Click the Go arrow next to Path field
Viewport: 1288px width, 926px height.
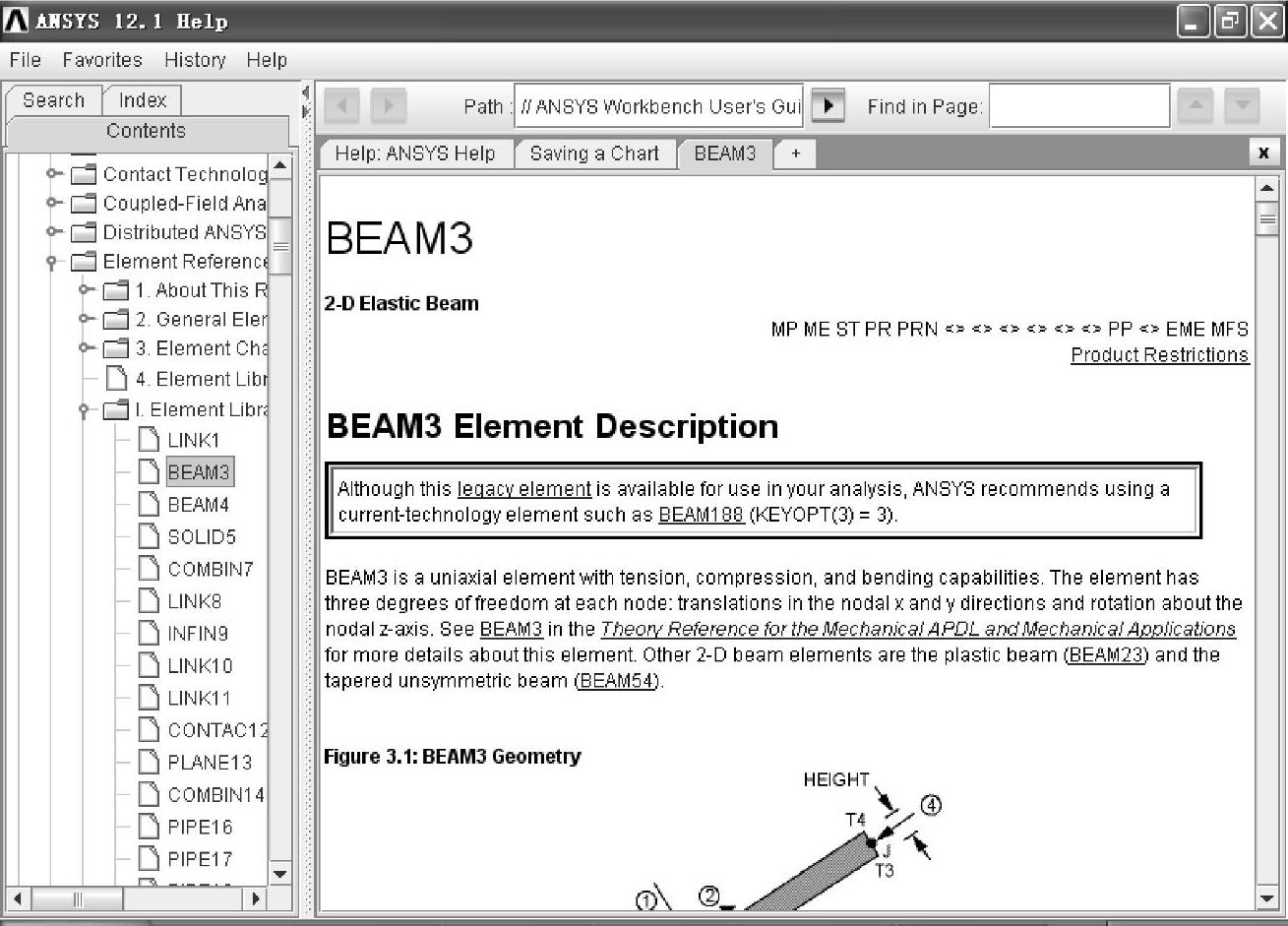[828, 105]
